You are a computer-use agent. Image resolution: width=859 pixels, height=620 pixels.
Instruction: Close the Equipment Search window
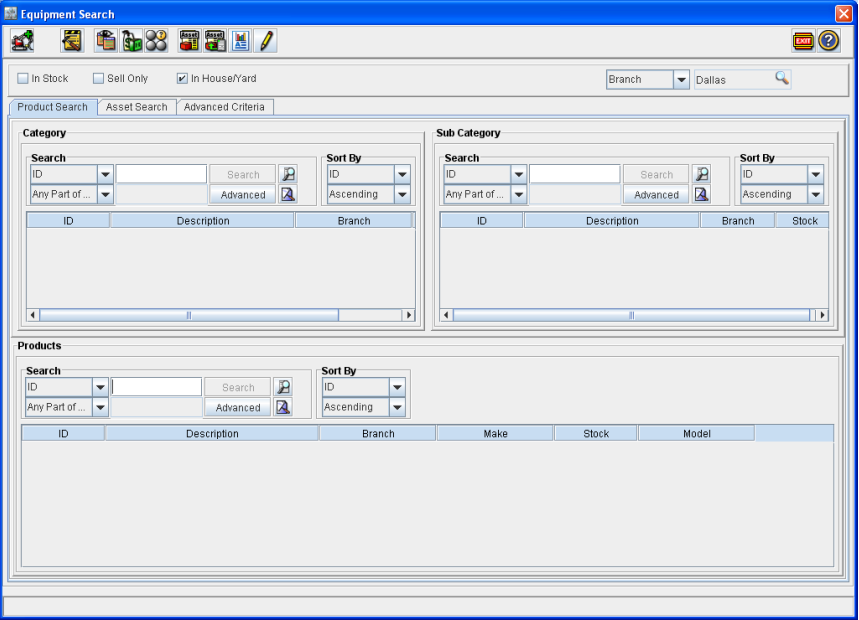point(843,13)
